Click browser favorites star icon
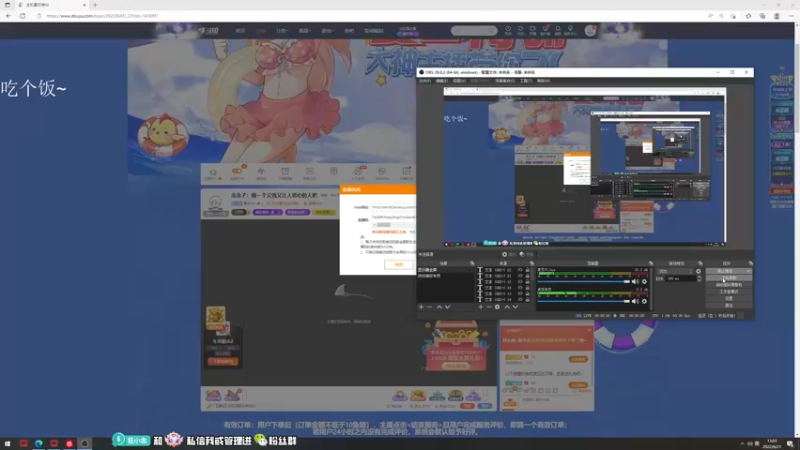This screenshot has width=800, height=450. point(748,16)
